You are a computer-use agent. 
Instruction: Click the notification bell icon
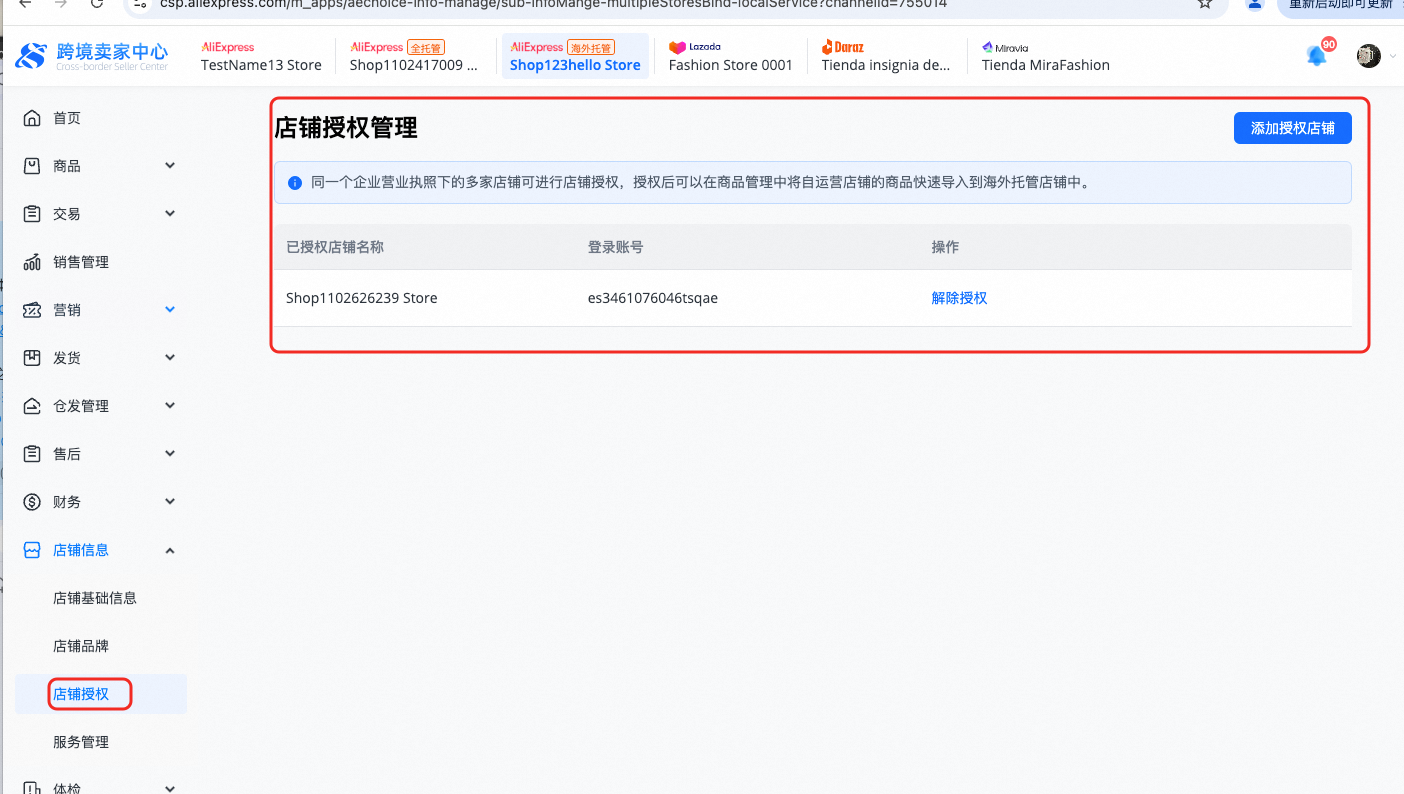click(x=1317, y=56)
